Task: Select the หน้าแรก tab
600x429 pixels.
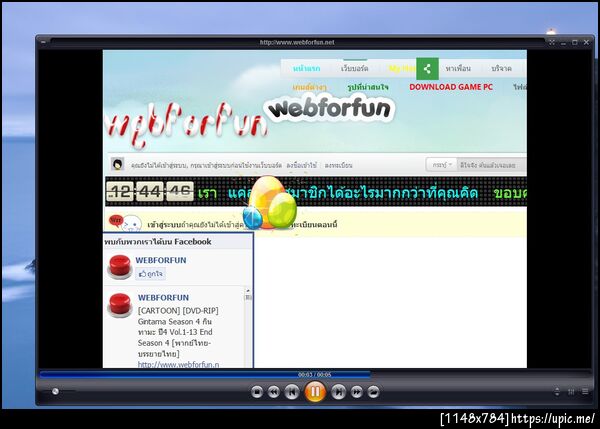Action: 307,69
